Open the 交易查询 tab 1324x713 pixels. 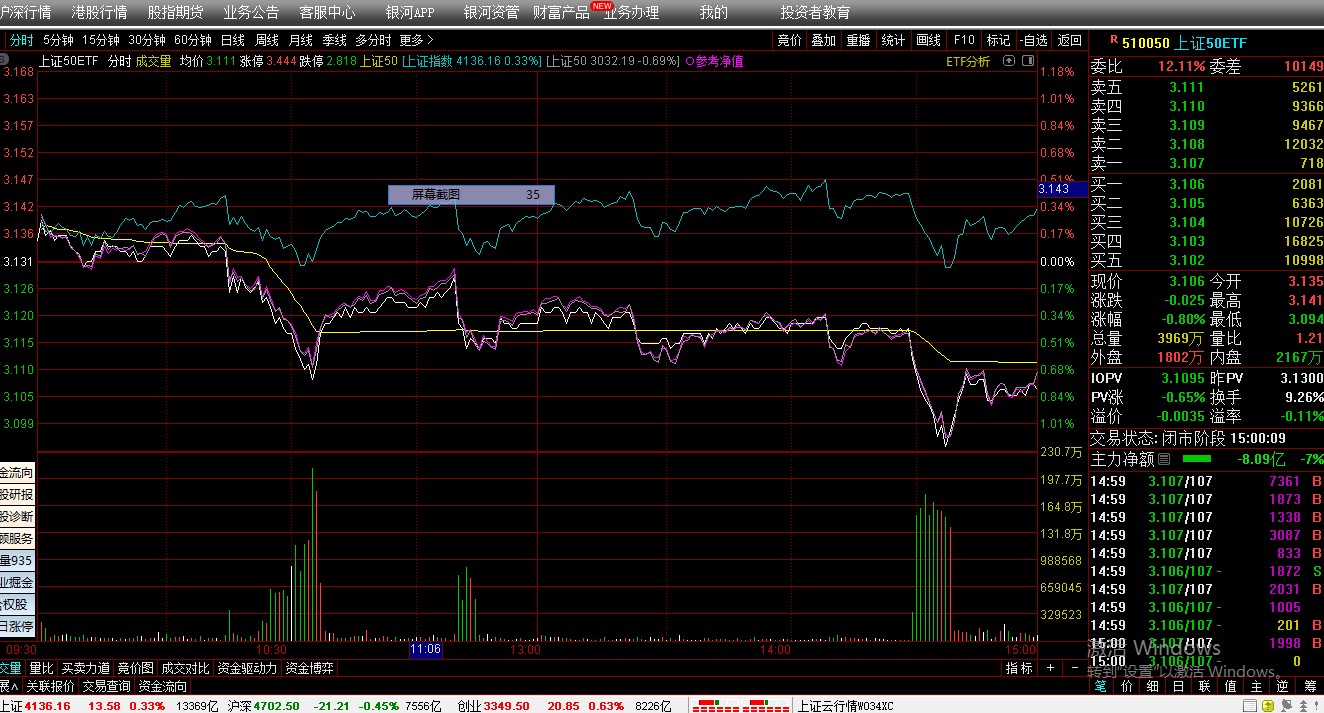click(106, 686)
